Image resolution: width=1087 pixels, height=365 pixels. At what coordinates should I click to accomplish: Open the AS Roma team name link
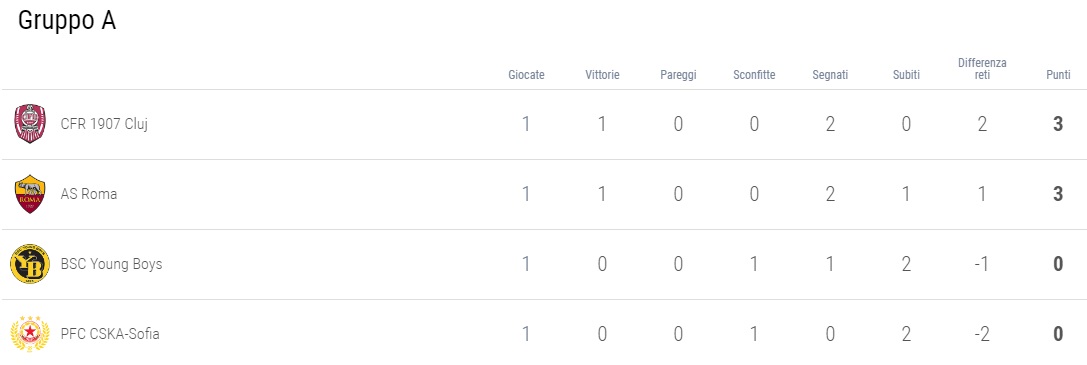pyautogui.click(x=89, y=194)
